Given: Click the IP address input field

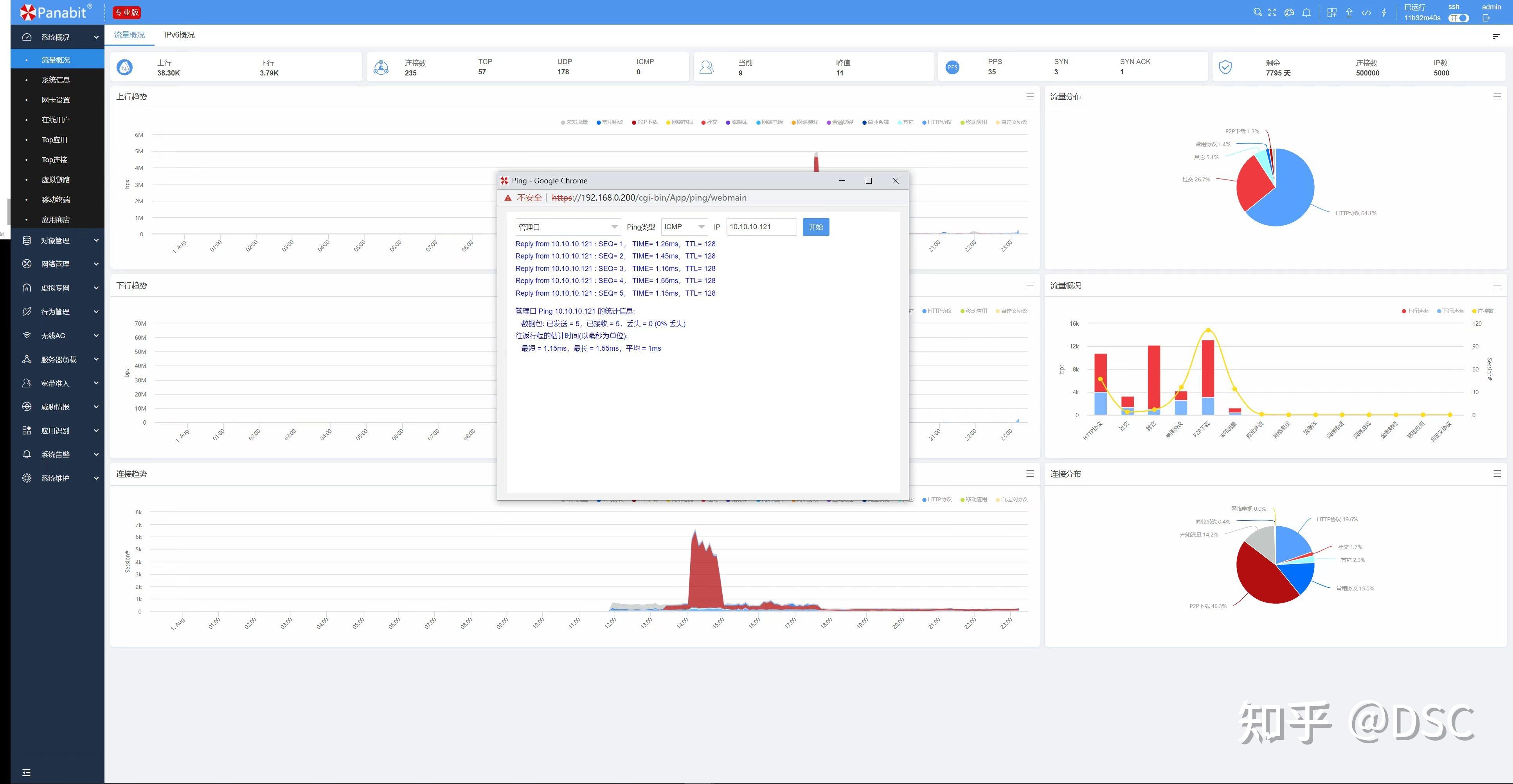Looking at the screenshot, I should (761, 227).
